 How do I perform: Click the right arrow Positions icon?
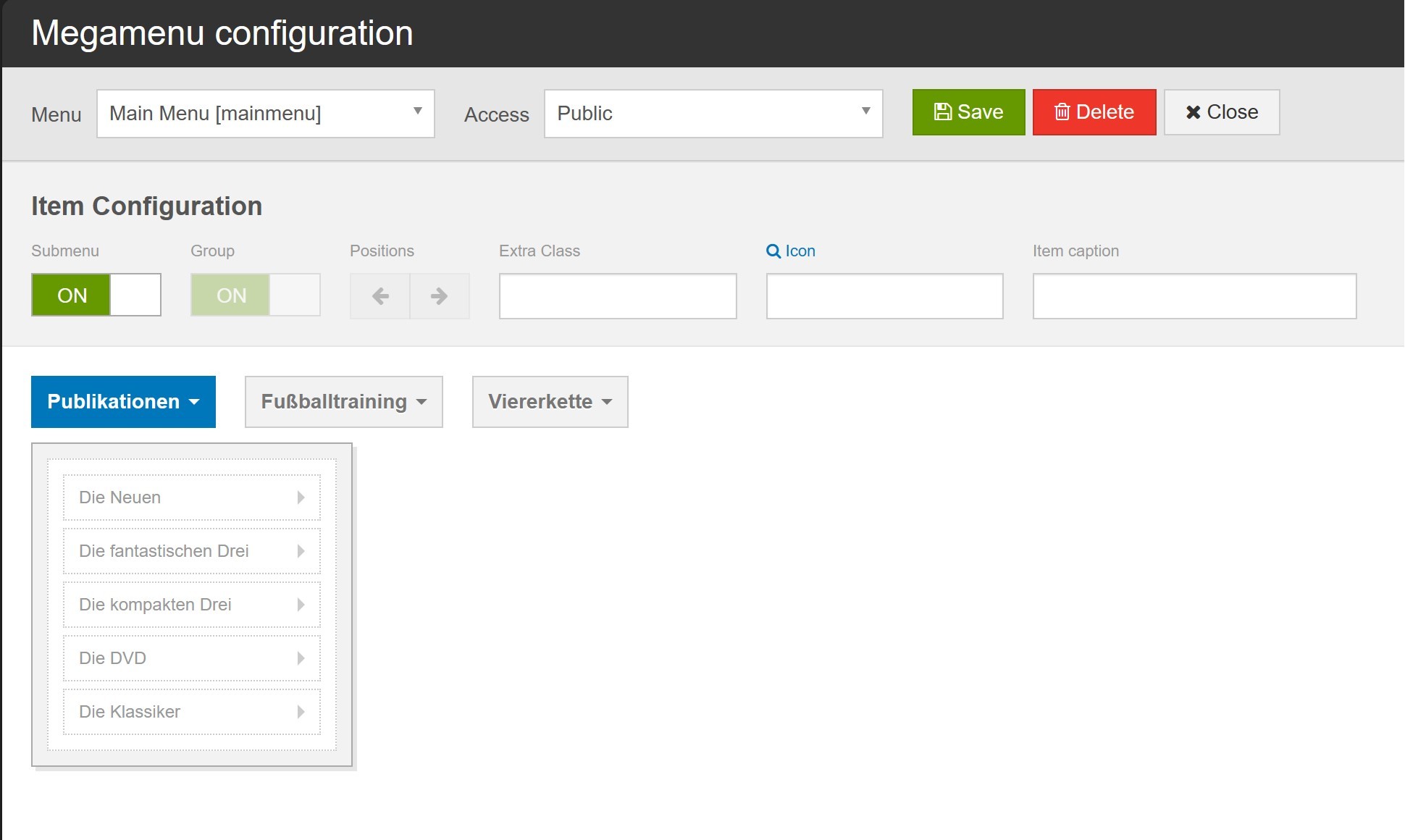[439, 296]
